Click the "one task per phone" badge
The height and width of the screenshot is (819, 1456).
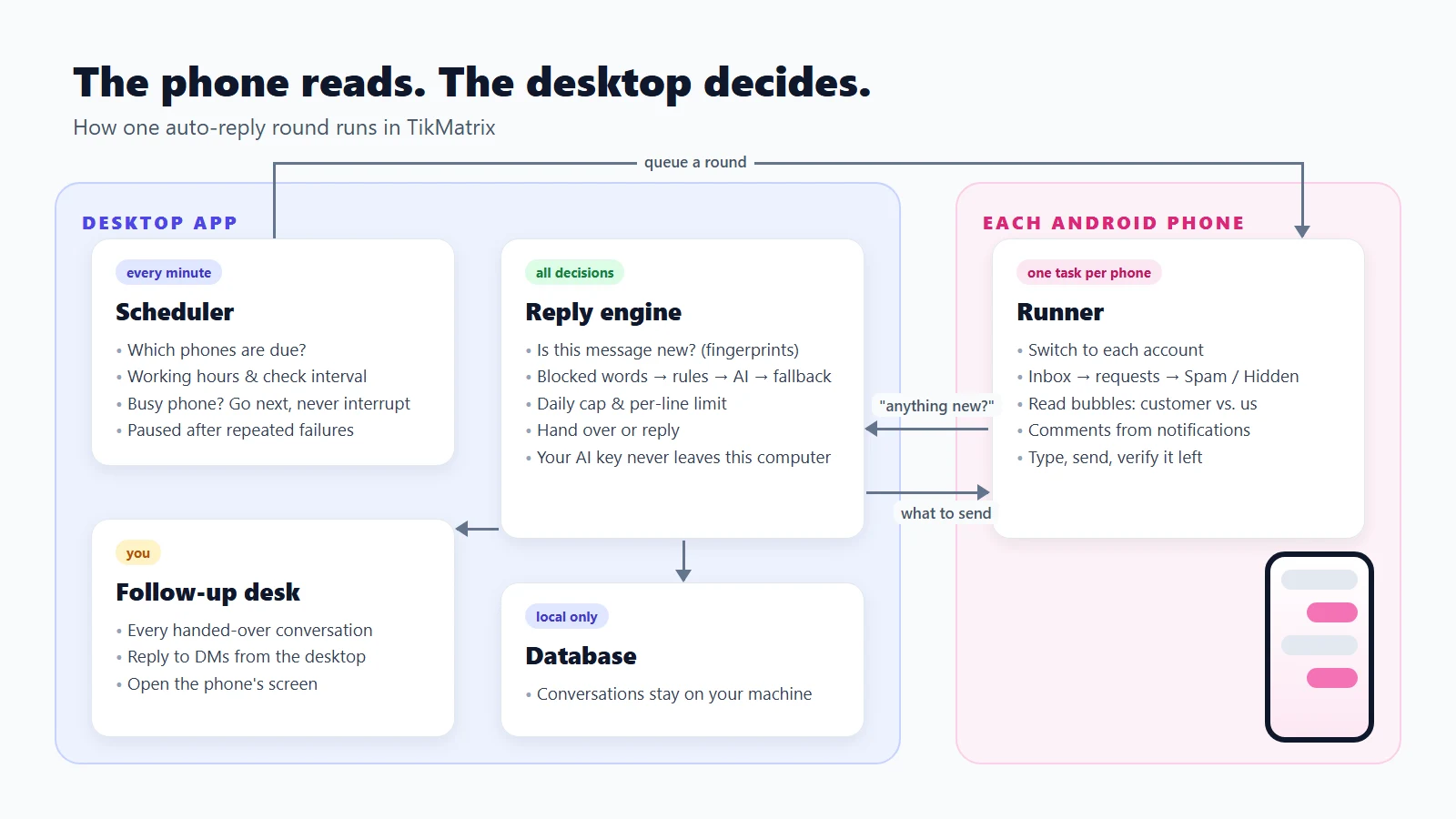point(1088,272)
